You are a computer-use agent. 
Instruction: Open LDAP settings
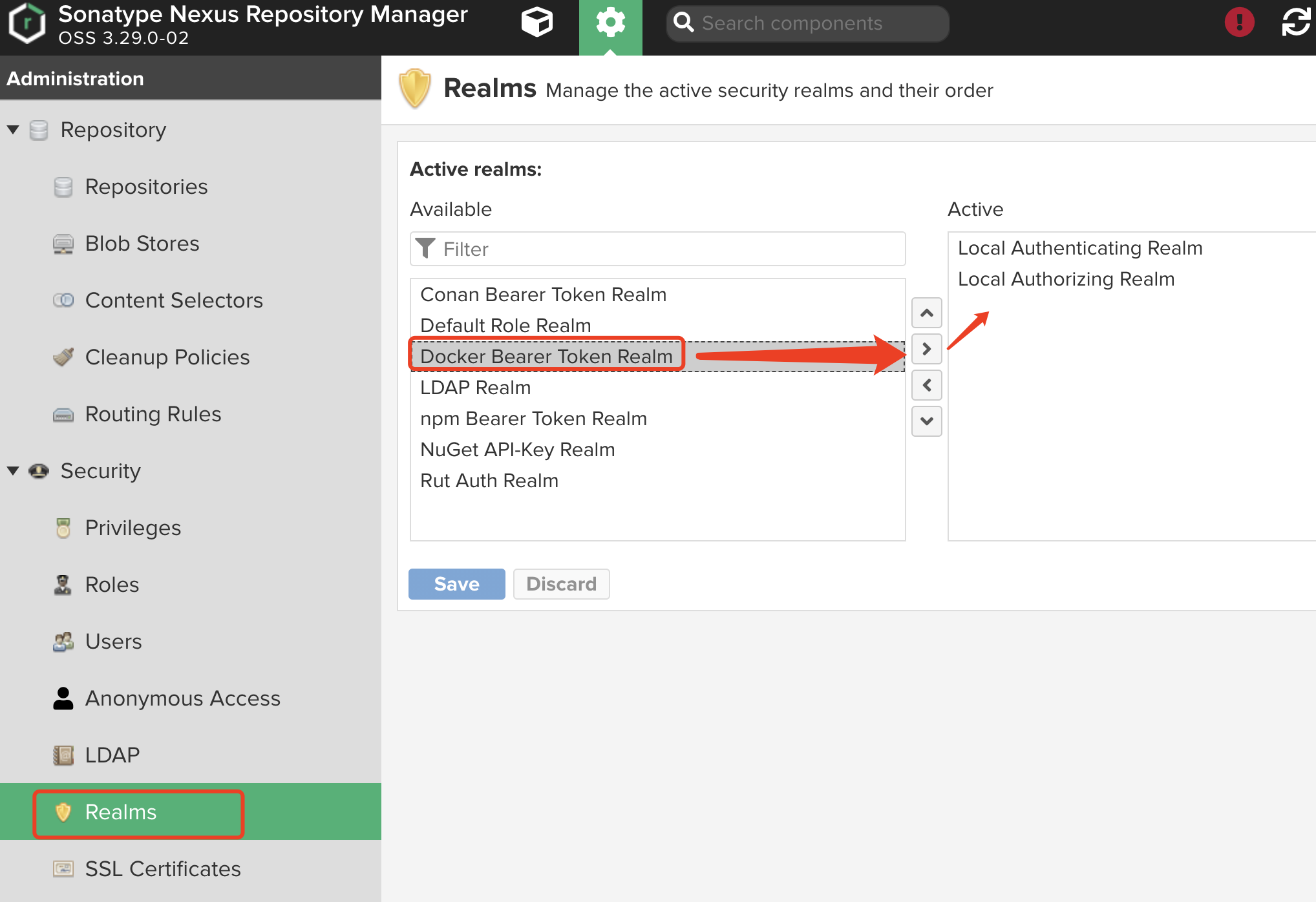pos(112,755)
